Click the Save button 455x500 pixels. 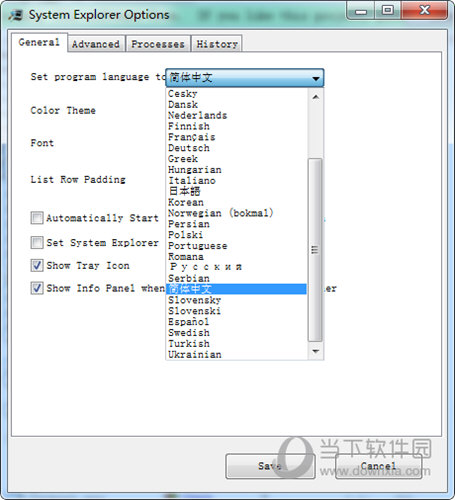[270, 466]
